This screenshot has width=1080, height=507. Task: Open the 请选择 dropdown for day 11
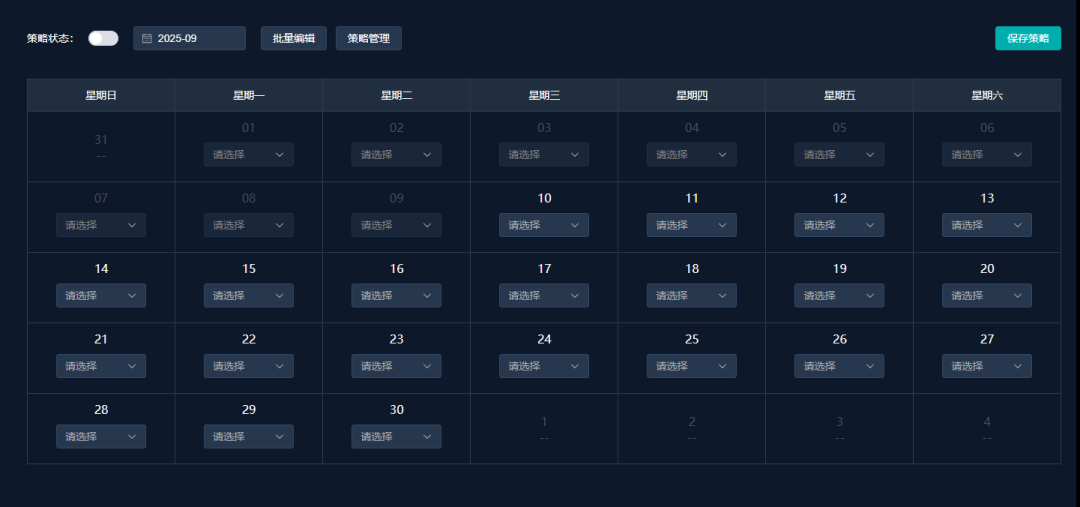pos(692,225)
